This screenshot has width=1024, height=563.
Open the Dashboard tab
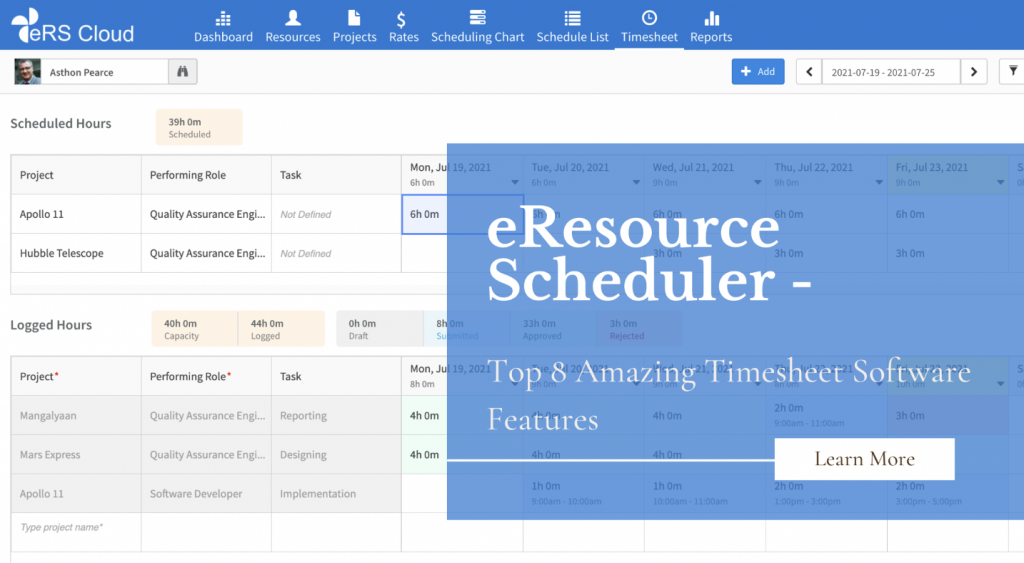(x=223, y=27)
